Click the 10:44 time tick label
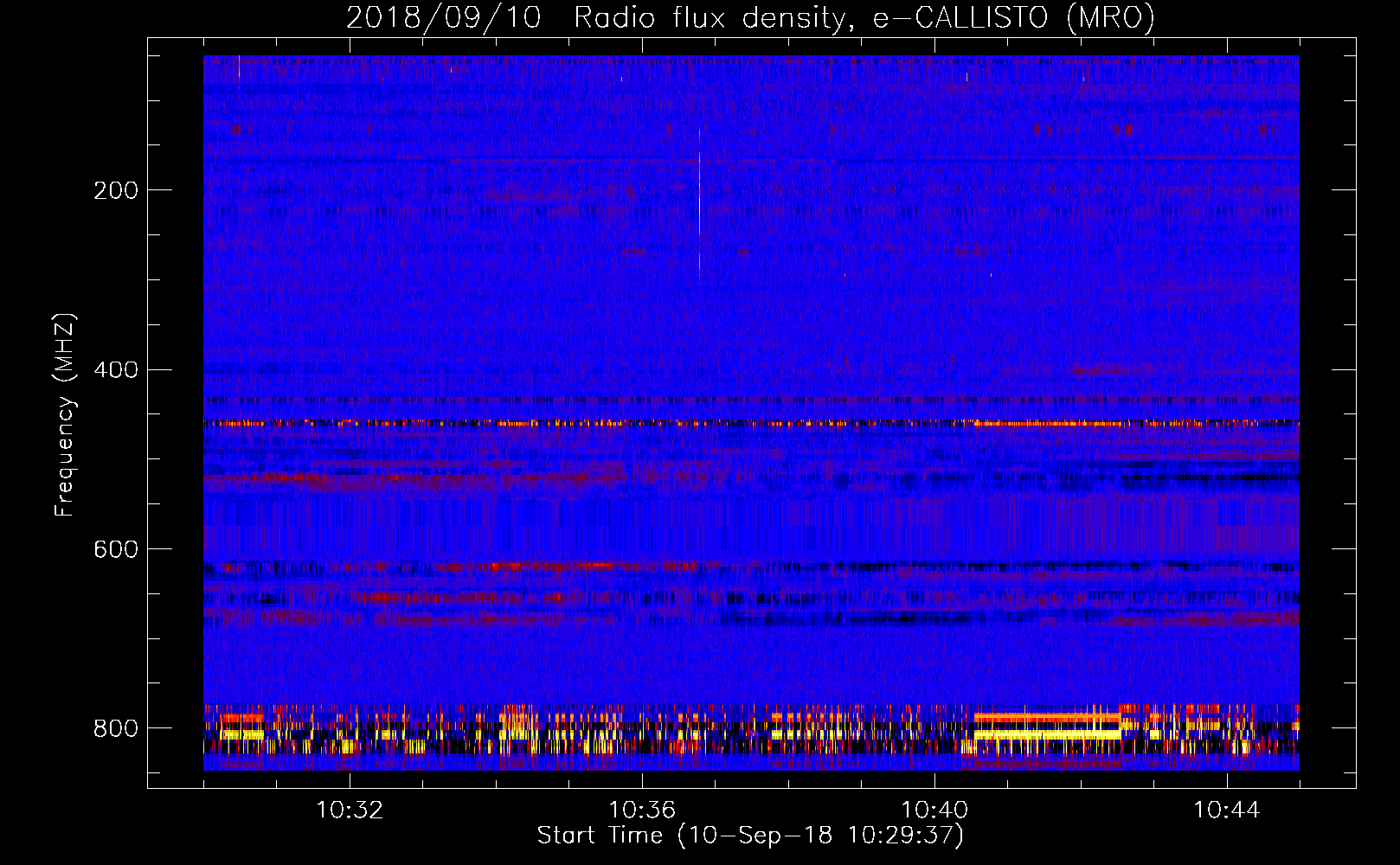The width and height of the screenshot is (1400, 865). click(x=1227, y=811)
